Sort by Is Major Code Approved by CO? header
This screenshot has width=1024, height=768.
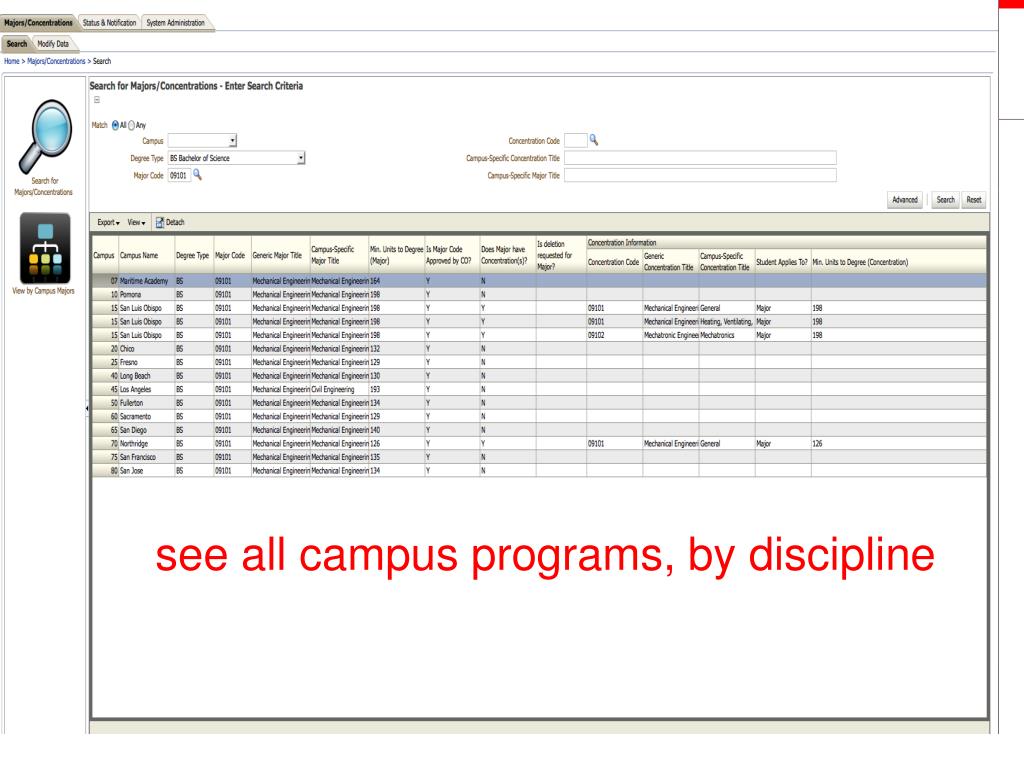[x=452, y=255]
